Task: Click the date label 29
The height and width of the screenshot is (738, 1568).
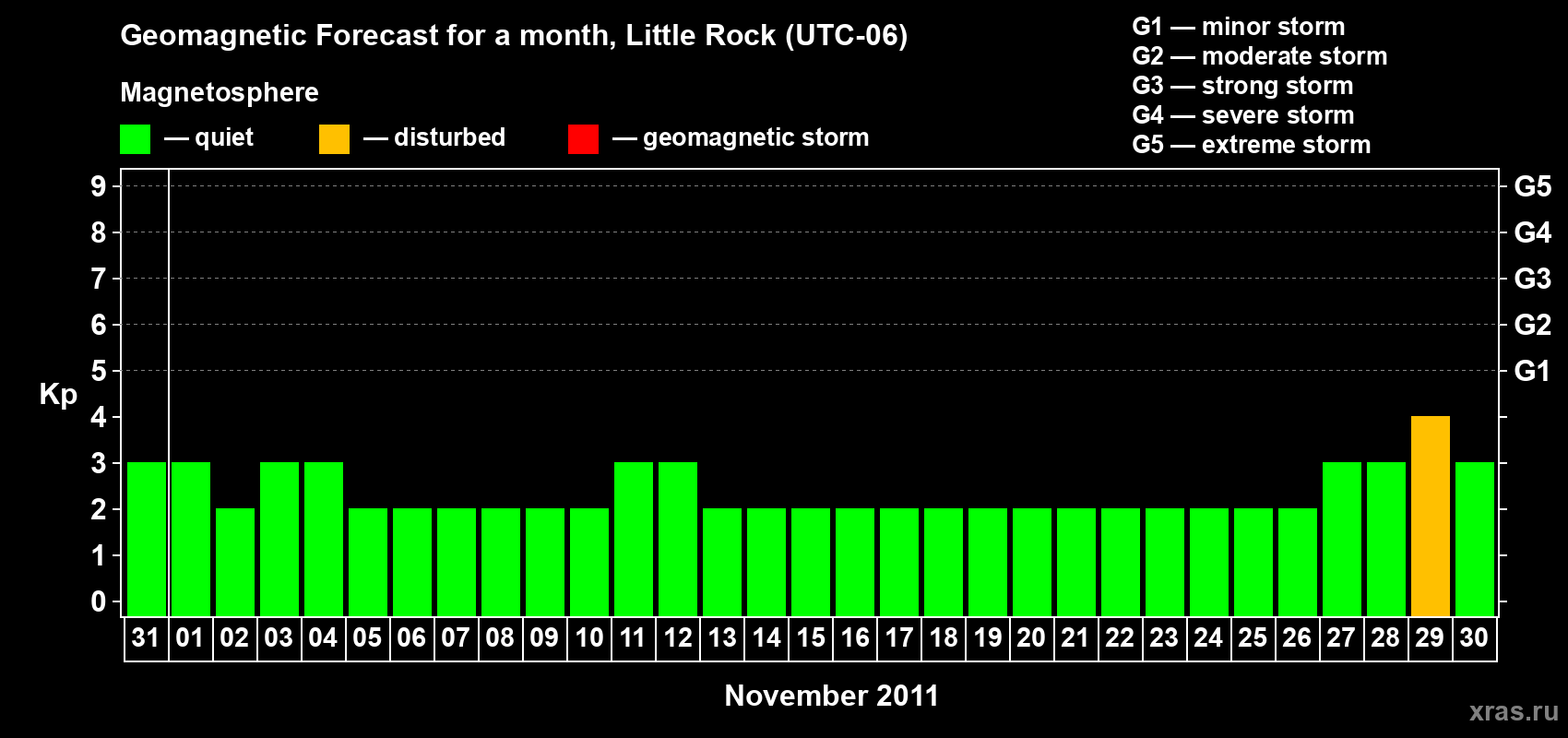Action: click(1430, 637)
